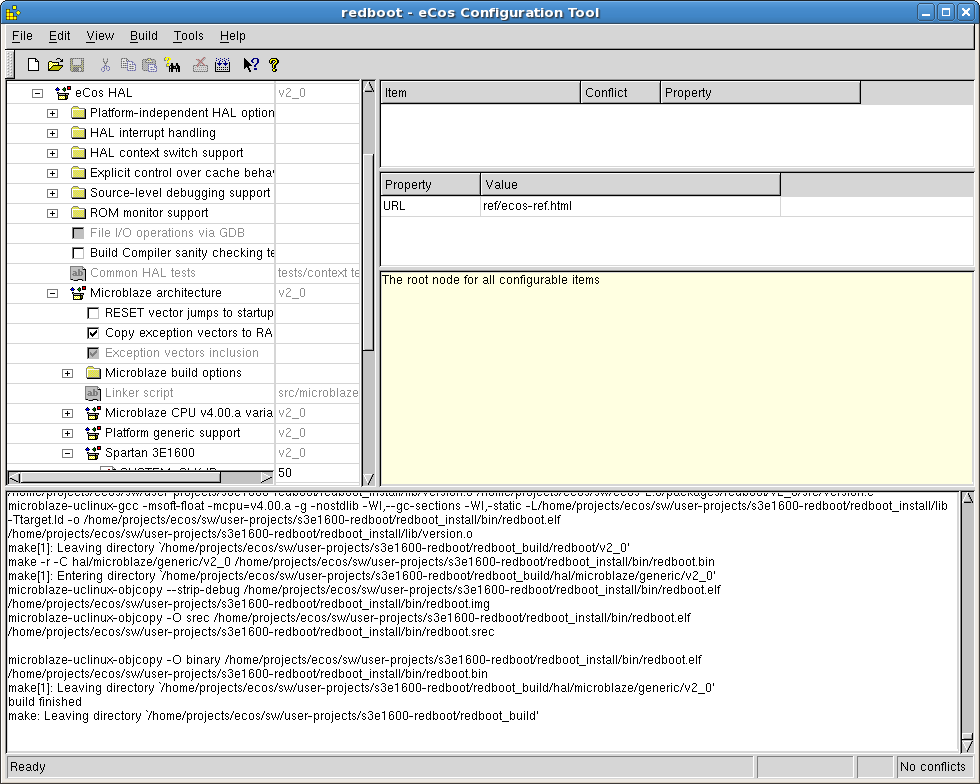Open the Tools menu
This screenshot has width=980, height=784.
pos(188,36)
